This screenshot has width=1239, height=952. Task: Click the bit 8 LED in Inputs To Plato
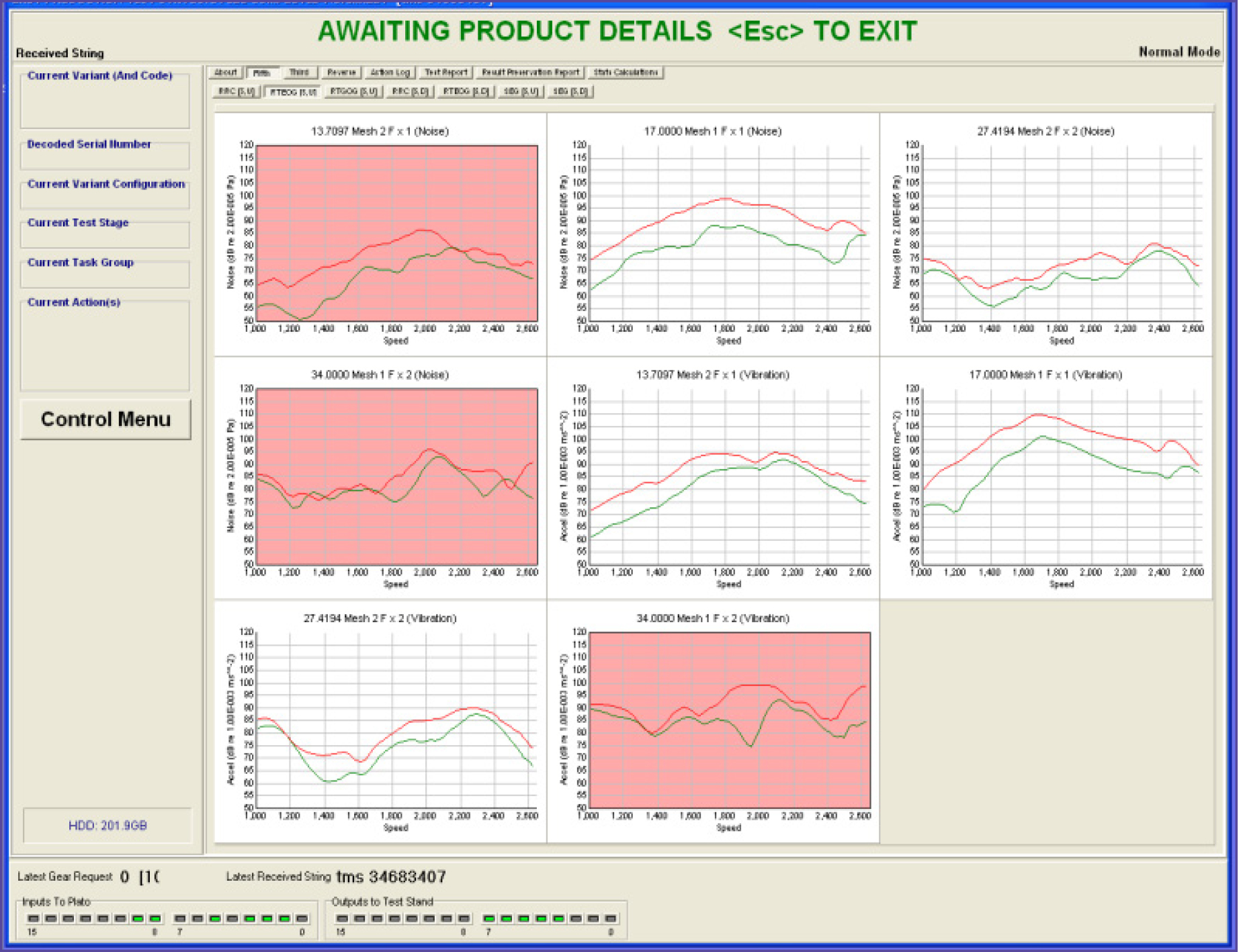(x=155, y=918)
